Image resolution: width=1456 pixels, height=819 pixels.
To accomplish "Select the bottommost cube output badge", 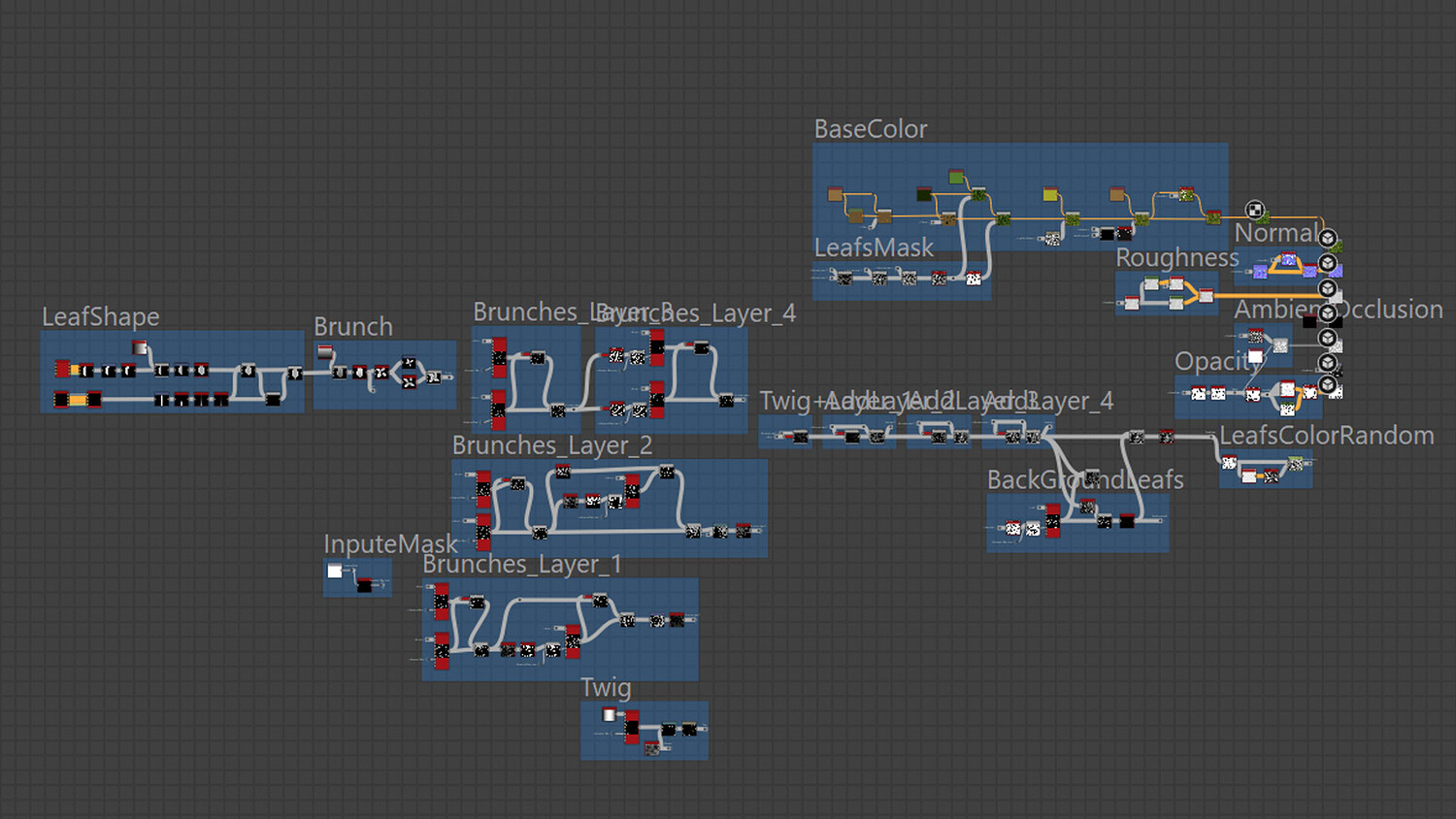I will point(1328,385).
